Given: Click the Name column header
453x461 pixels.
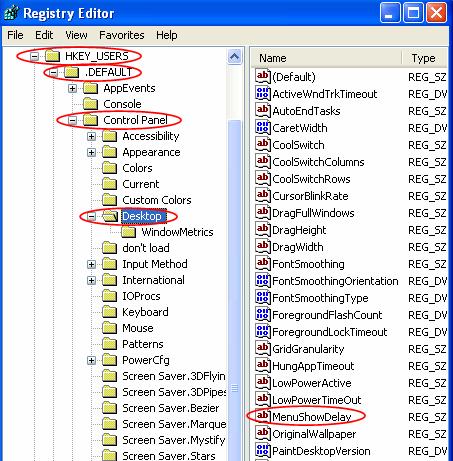Looking at the screenshot, I should point(327,58).
